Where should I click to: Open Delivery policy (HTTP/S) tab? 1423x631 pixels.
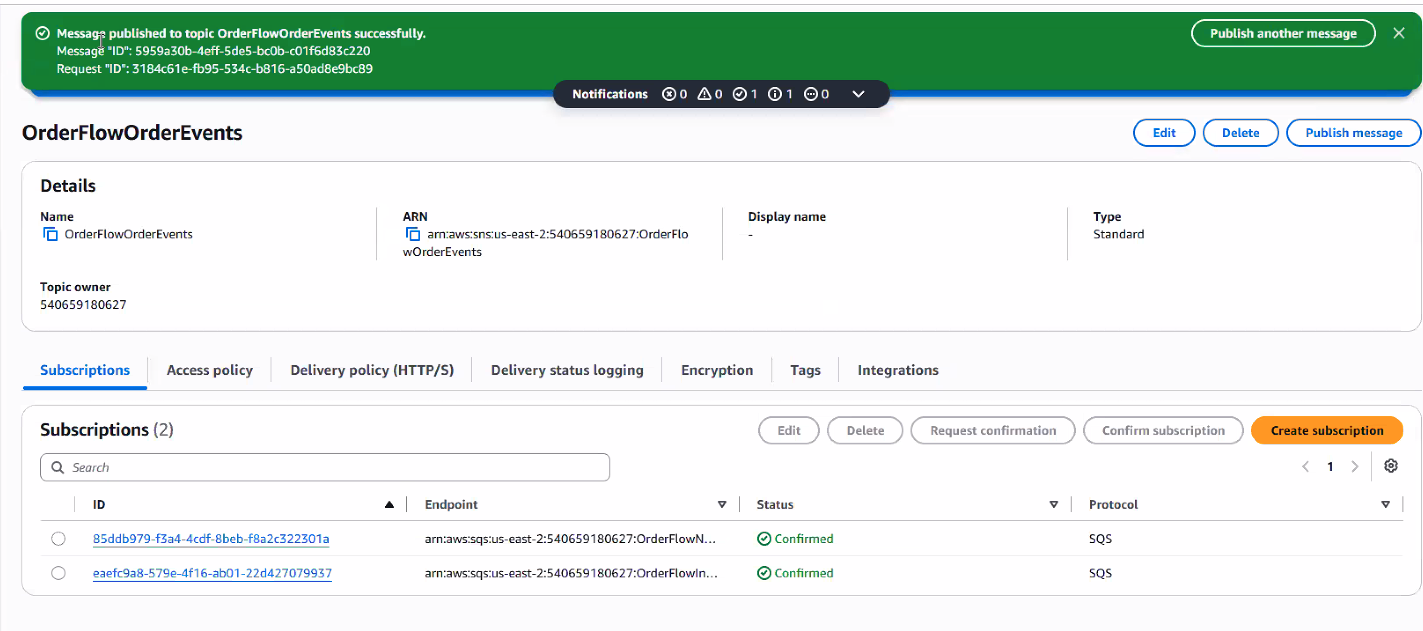[372, 370]
